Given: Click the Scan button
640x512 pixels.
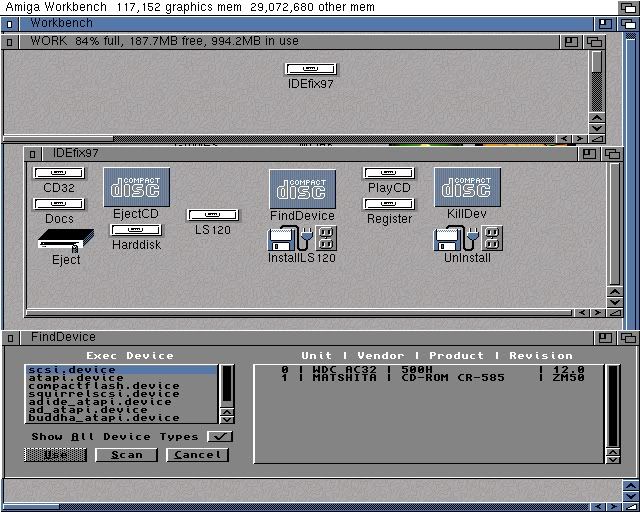Looking at the screenshot, I should point(127,455).
